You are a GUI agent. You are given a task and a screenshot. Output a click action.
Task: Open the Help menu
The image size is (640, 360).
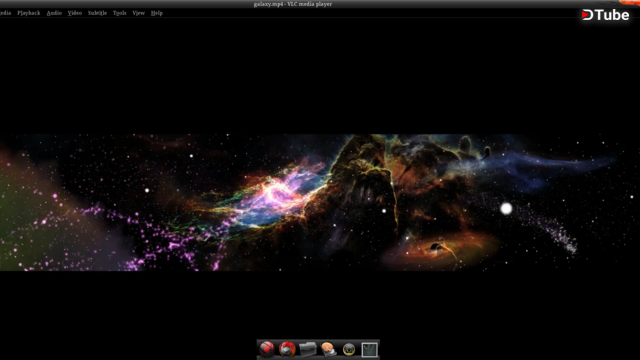point(157,13)
